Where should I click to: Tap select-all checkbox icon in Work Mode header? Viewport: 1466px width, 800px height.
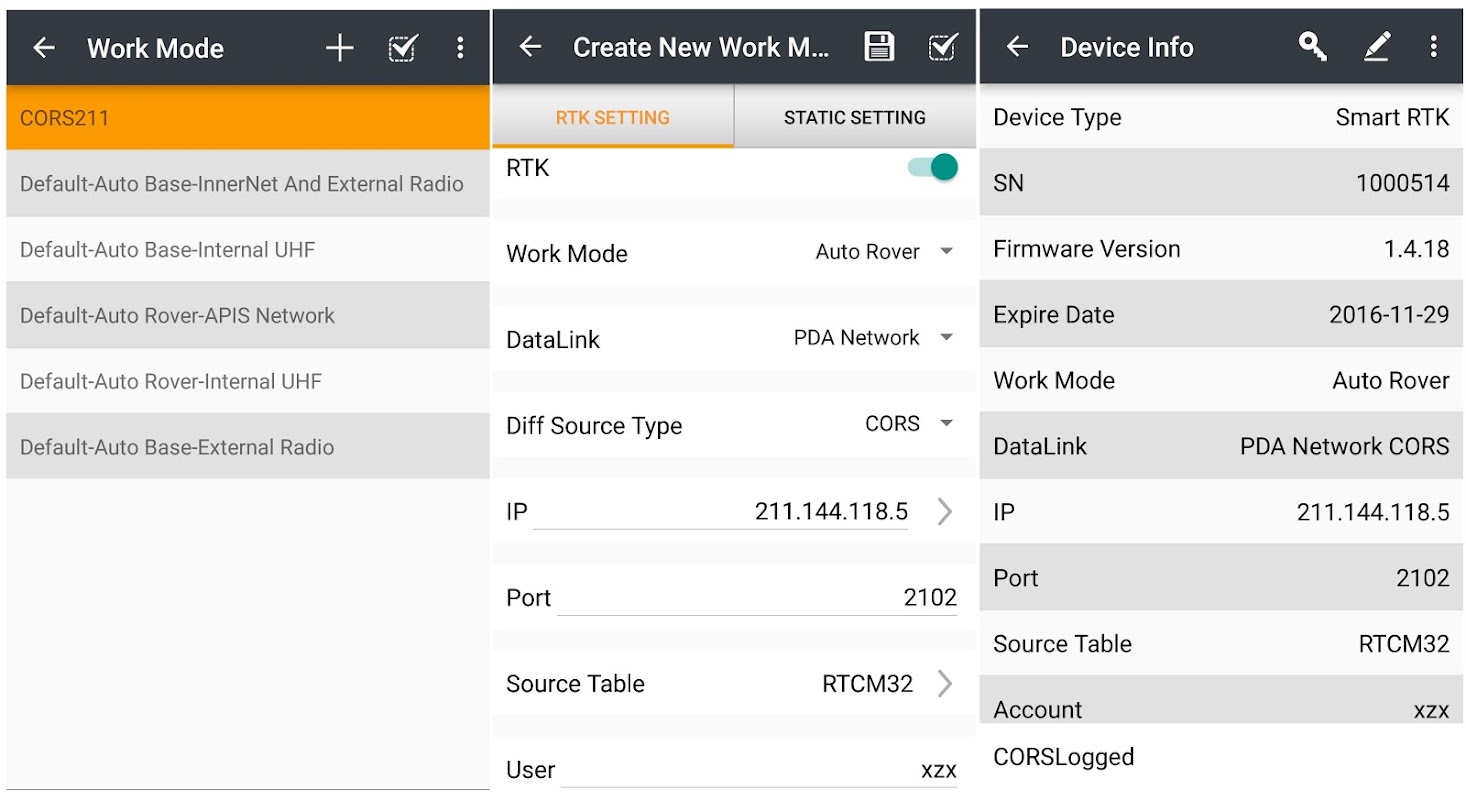coord(402,48)
